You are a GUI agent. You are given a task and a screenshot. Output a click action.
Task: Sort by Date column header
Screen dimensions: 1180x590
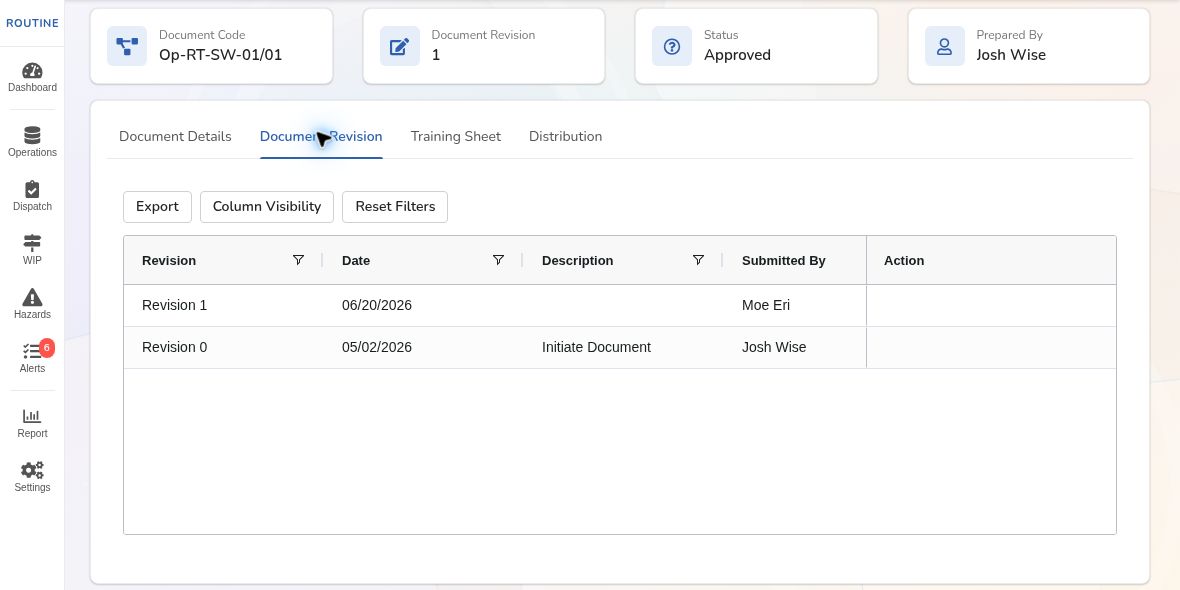[x=356, y=260]
